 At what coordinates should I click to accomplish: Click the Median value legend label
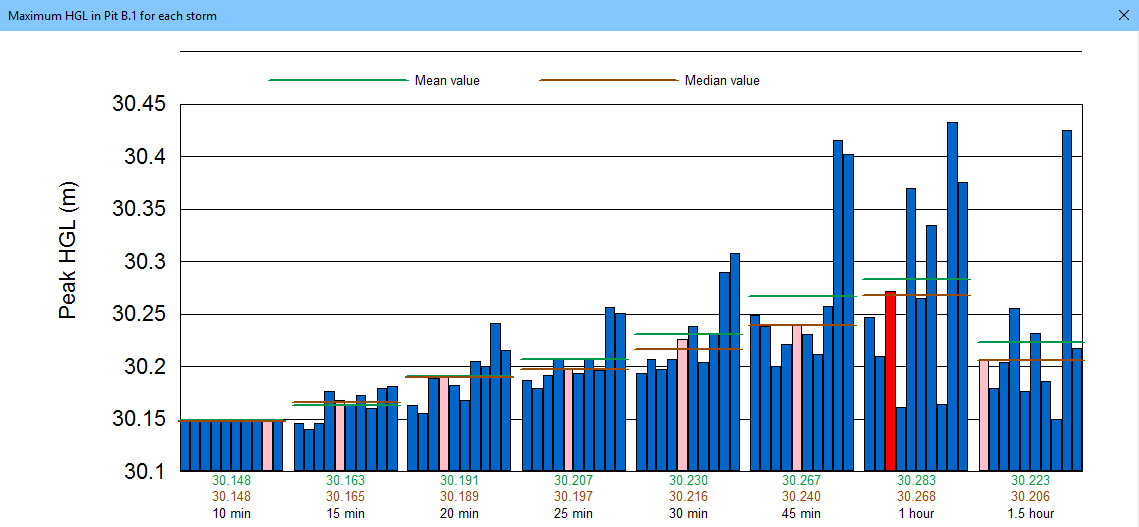pos(722,81)
